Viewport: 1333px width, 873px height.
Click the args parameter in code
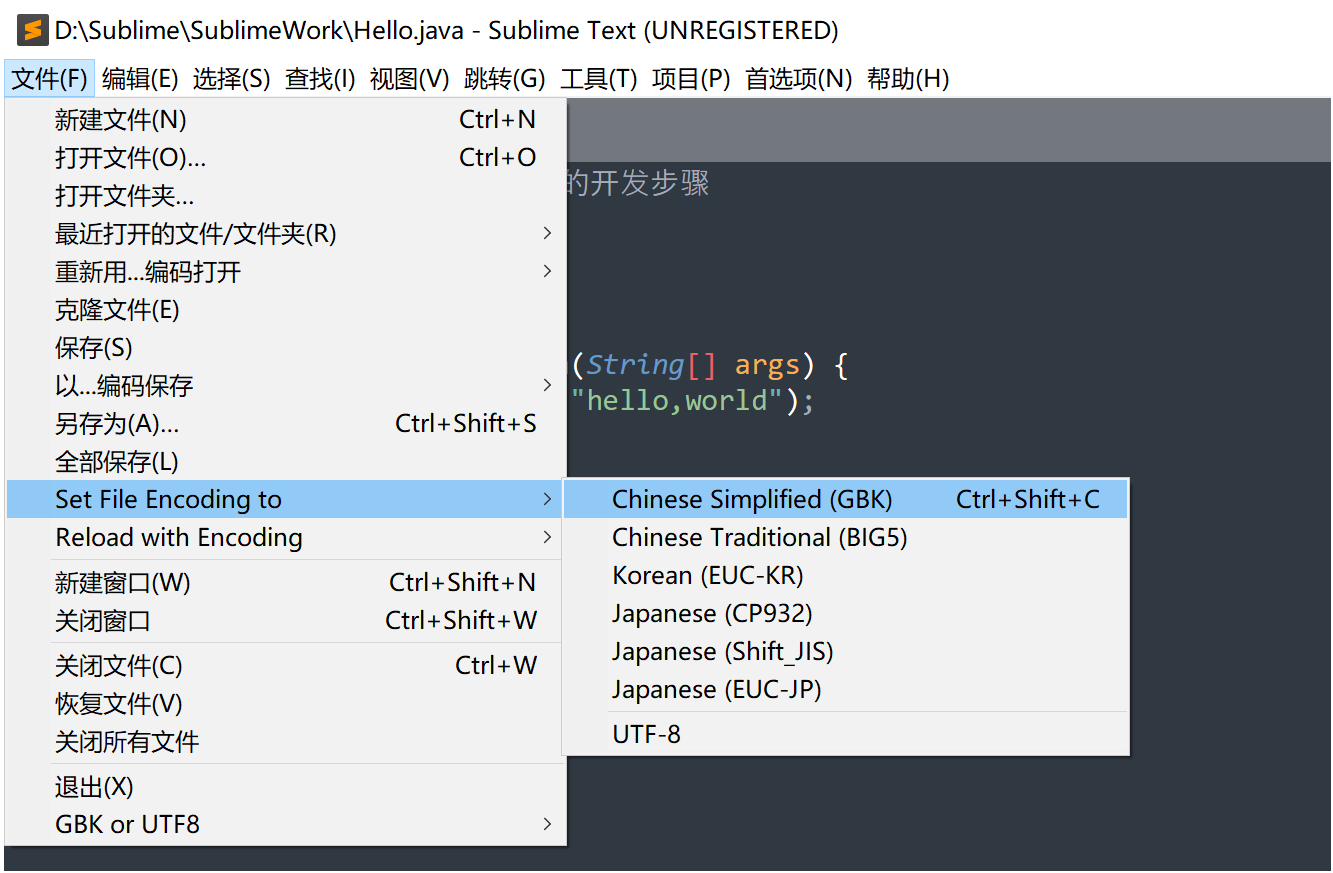coord(768,366)
